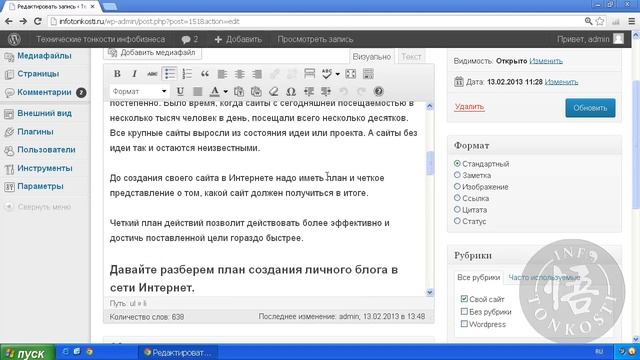Apply strikethrough formatting
This screenshot has height=360, width=640.
[x=152, y=74]
